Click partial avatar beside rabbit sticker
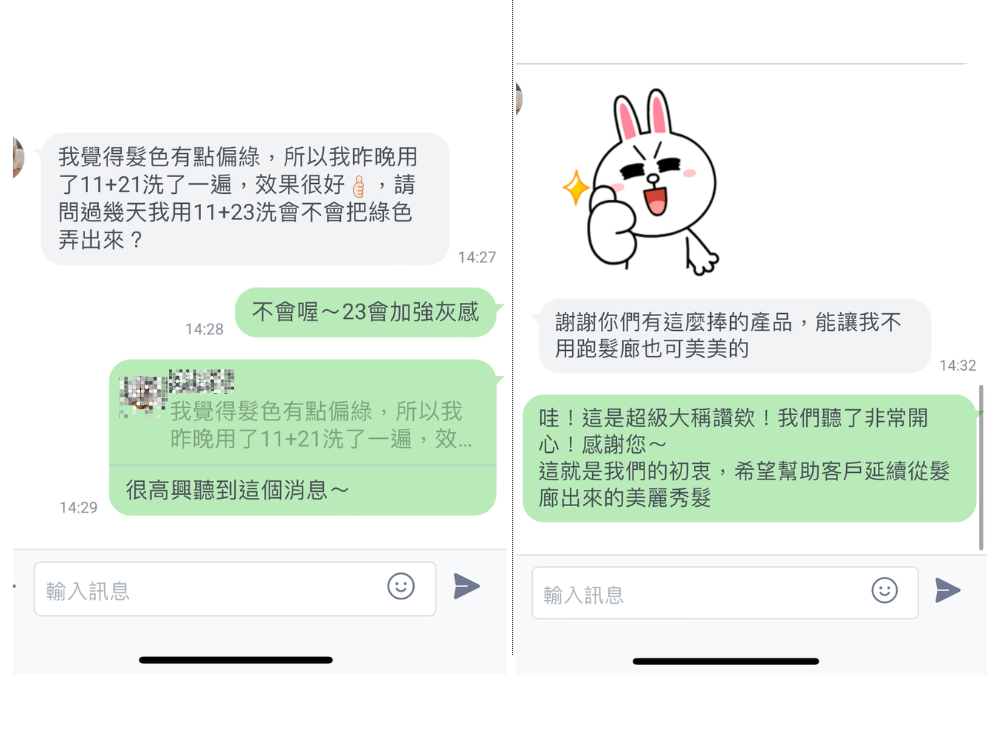 tap(519, 99)
